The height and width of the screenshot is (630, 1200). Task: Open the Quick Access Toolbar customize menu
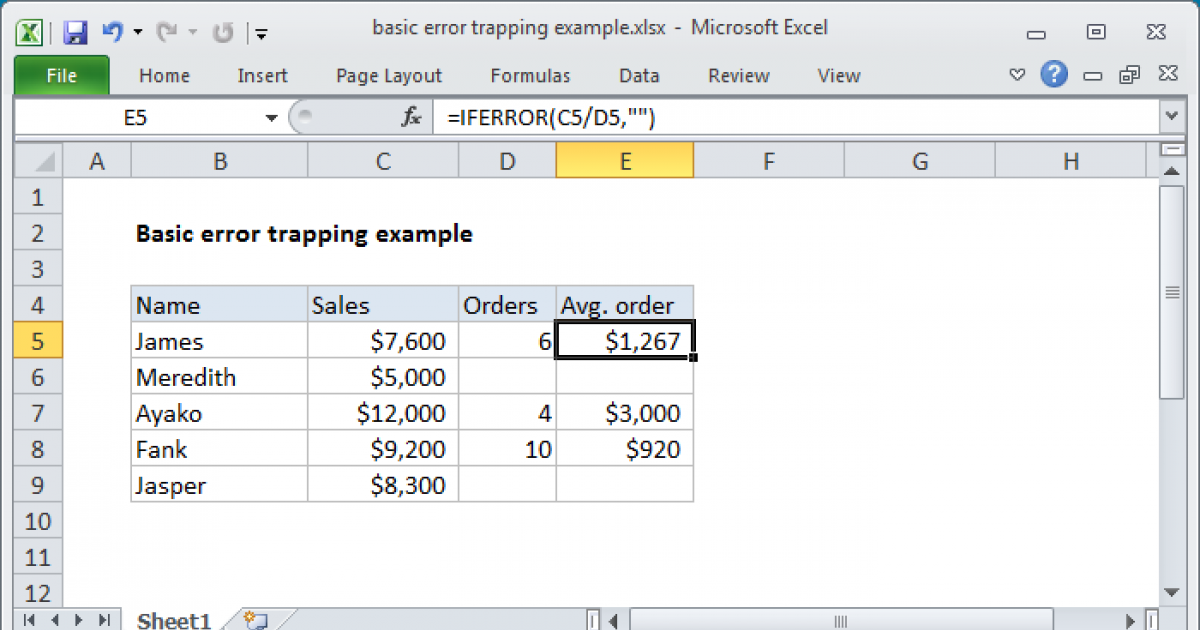pyautogui.click(x=261, y=33)
